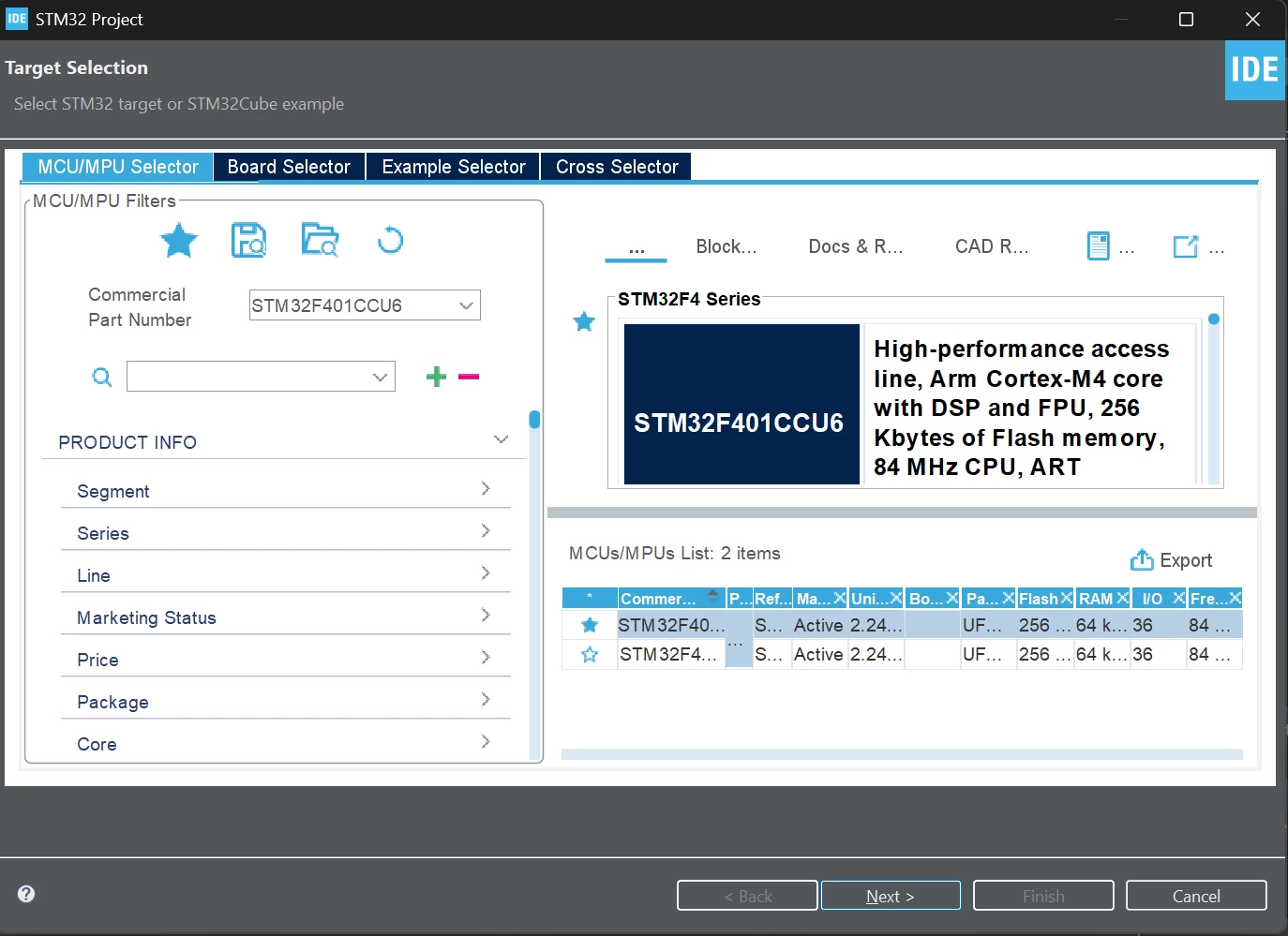Click the series description vertical scrollbar
This screenshot has height=936, width=1288.
(1214, 399)
